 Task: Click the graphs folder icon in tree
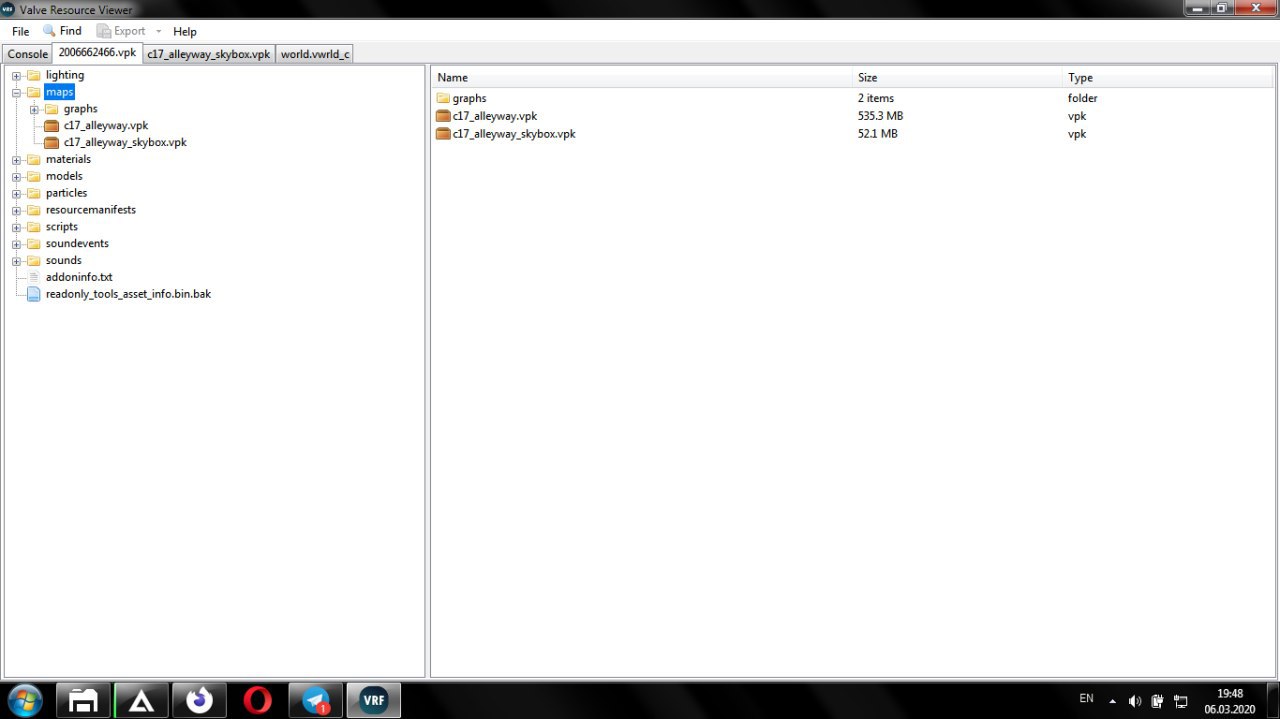(x=52, y=109)
